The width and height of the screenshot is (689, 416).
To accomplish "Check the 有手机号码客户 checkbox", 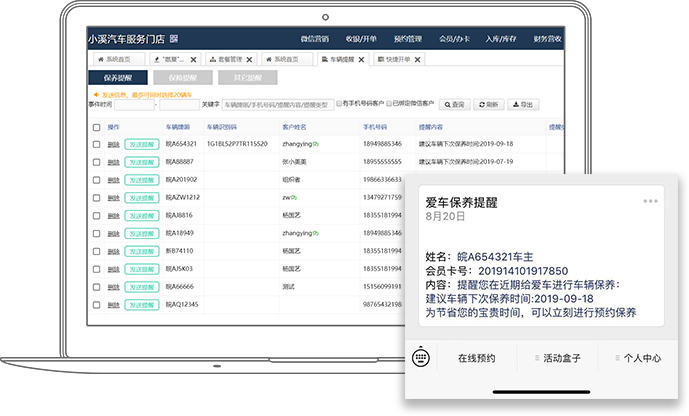I will tap(339, 104).
